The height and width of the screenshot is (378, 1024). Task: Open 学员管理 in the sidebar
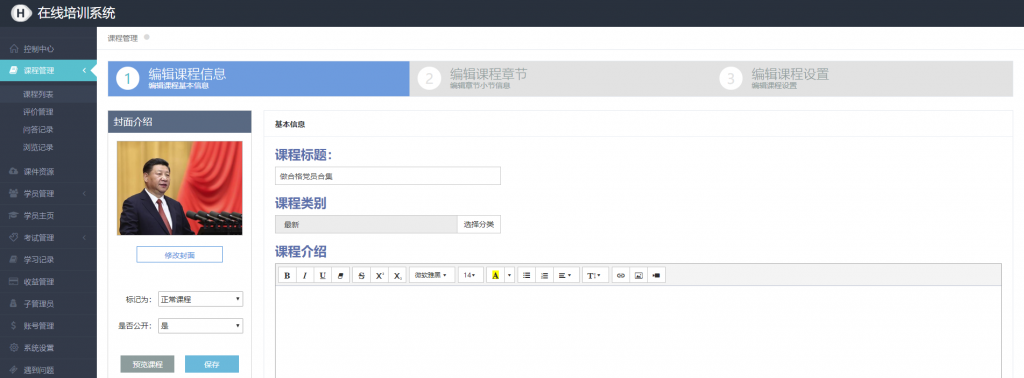48,194
